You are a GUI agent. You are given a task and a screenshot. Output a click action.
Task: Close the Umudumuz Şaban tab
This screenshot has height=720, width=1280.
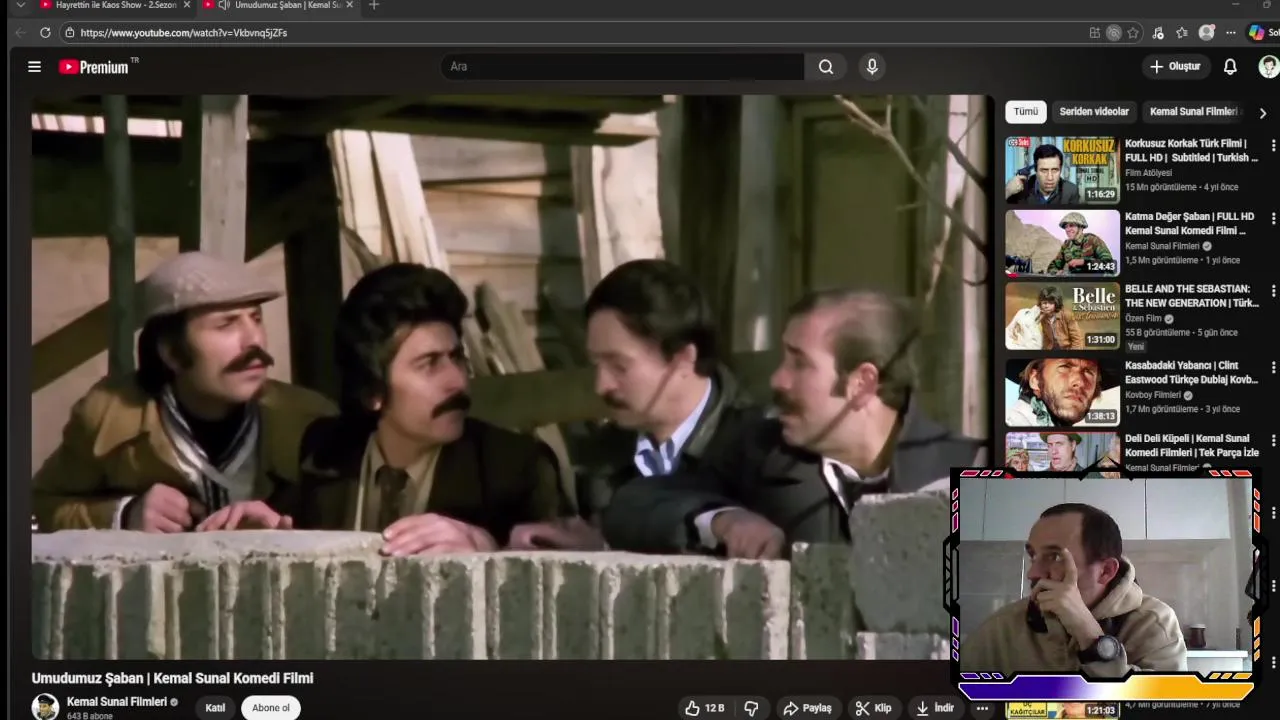(x=349, y=5)
